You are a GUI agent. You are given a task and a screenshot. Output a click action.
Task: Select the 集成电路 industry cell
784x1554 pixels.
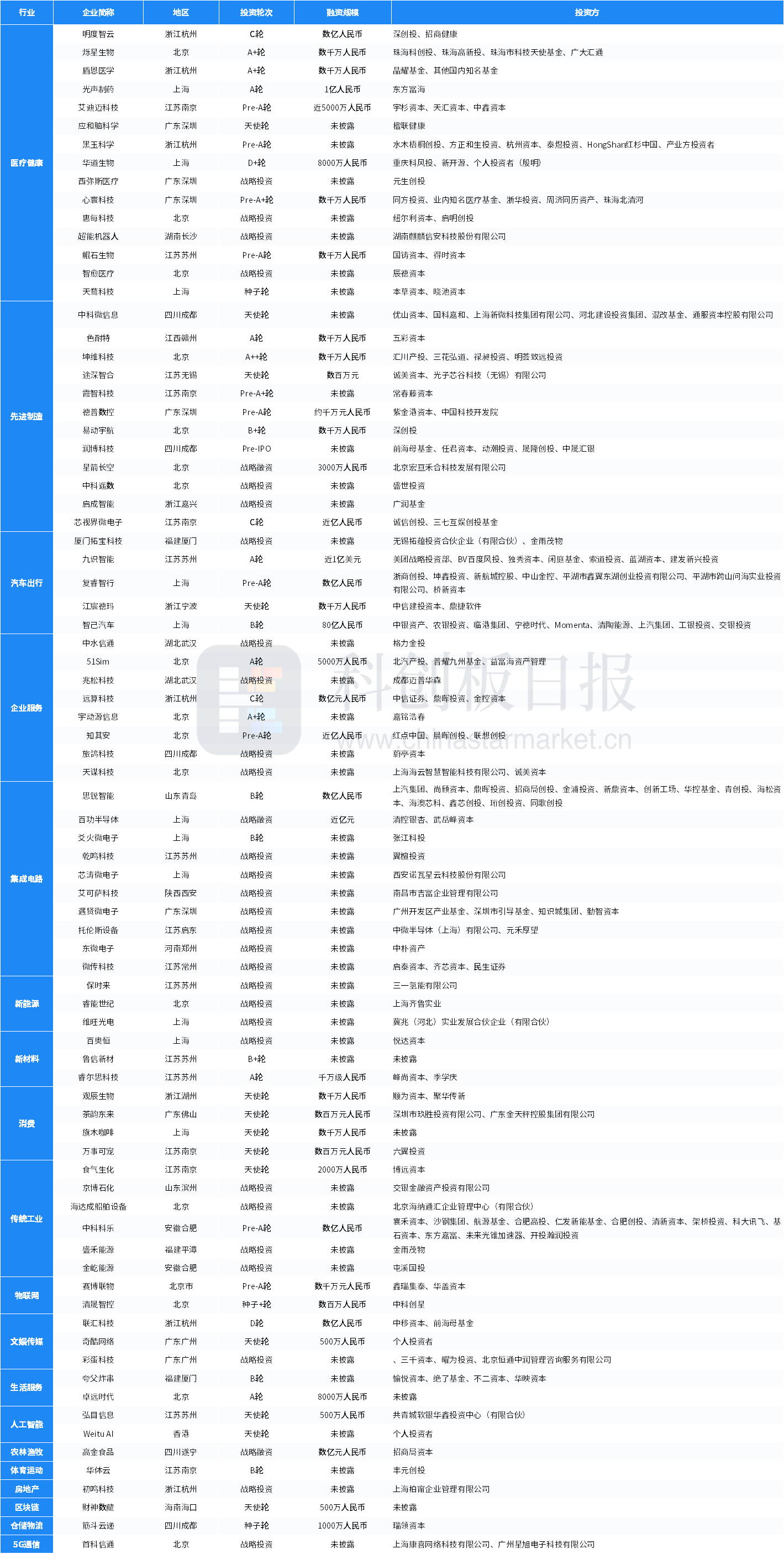pyautogui.click(x=27, y=879)
